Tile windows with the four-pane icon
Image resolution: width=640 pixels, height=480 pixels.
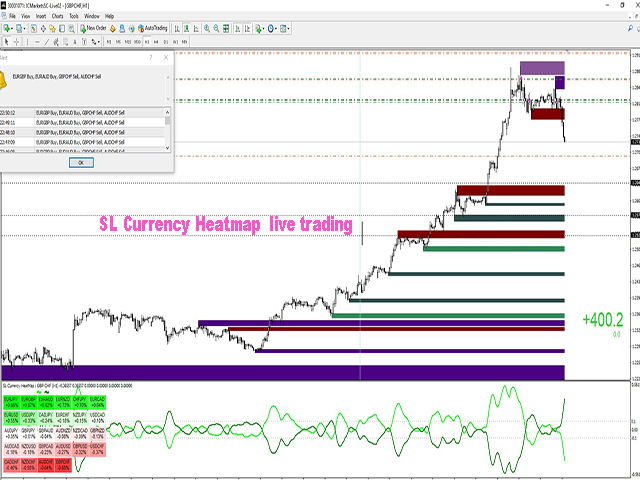(226, 29)
